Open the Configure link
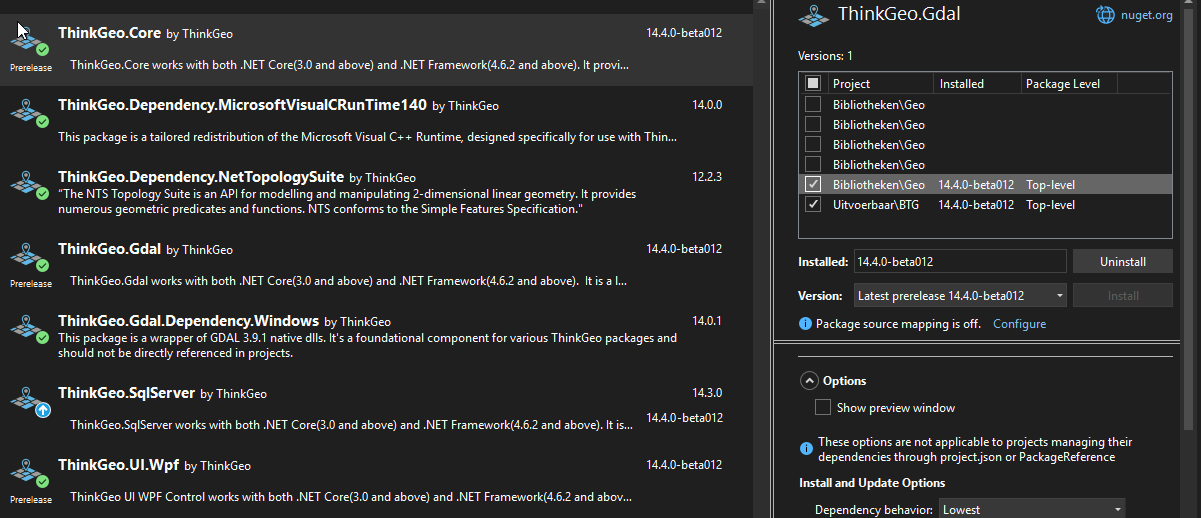Image resolution: width=1201 pixels, height=518 pixels. [1019, 324]
